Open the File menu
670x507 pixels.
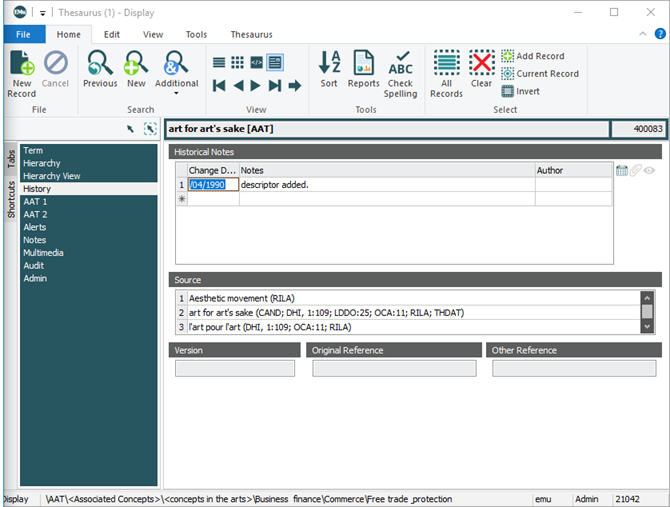[23, 34]
